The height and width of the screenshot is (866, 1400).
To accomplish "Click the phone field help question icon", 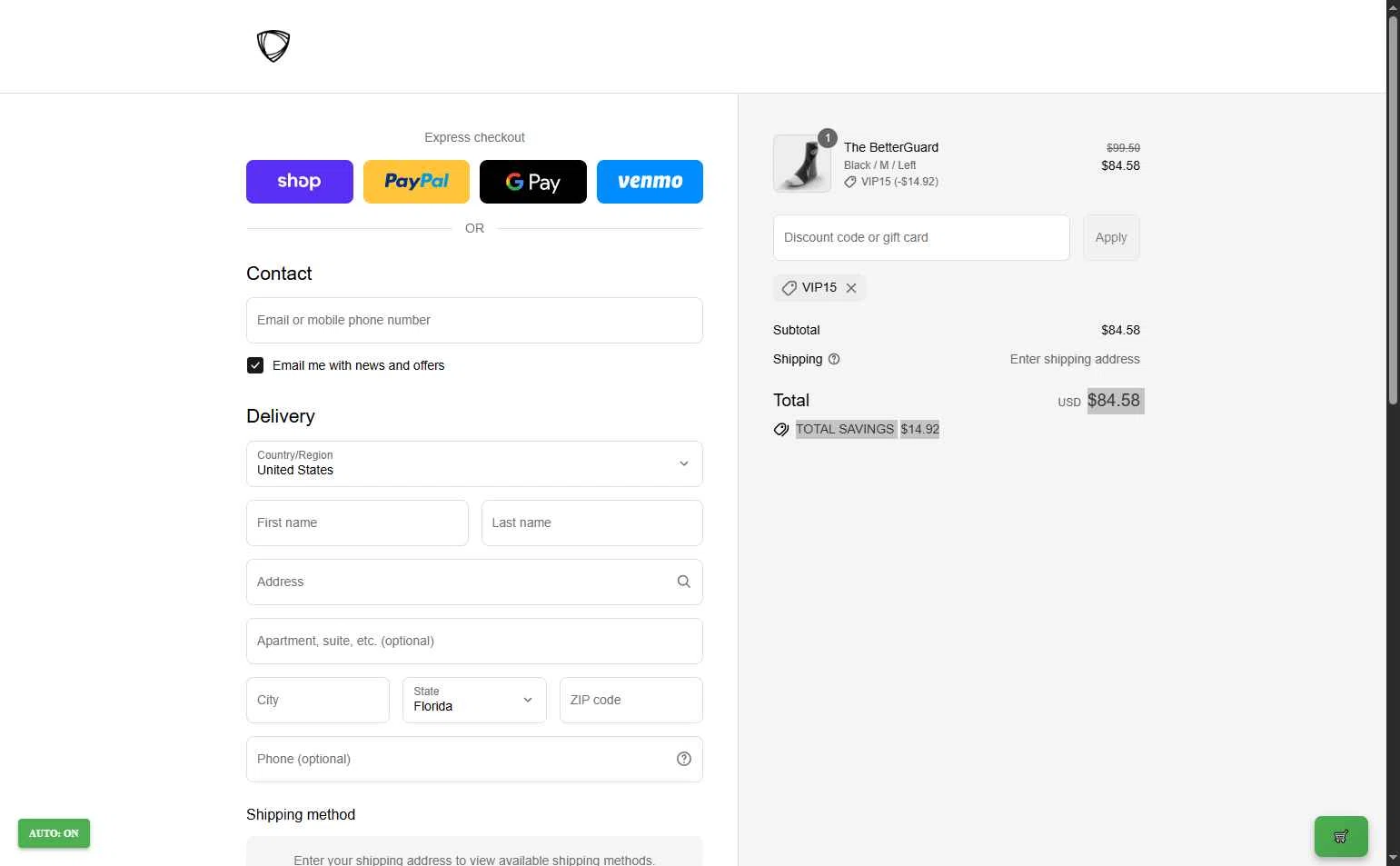I will (x=684, y=759).
